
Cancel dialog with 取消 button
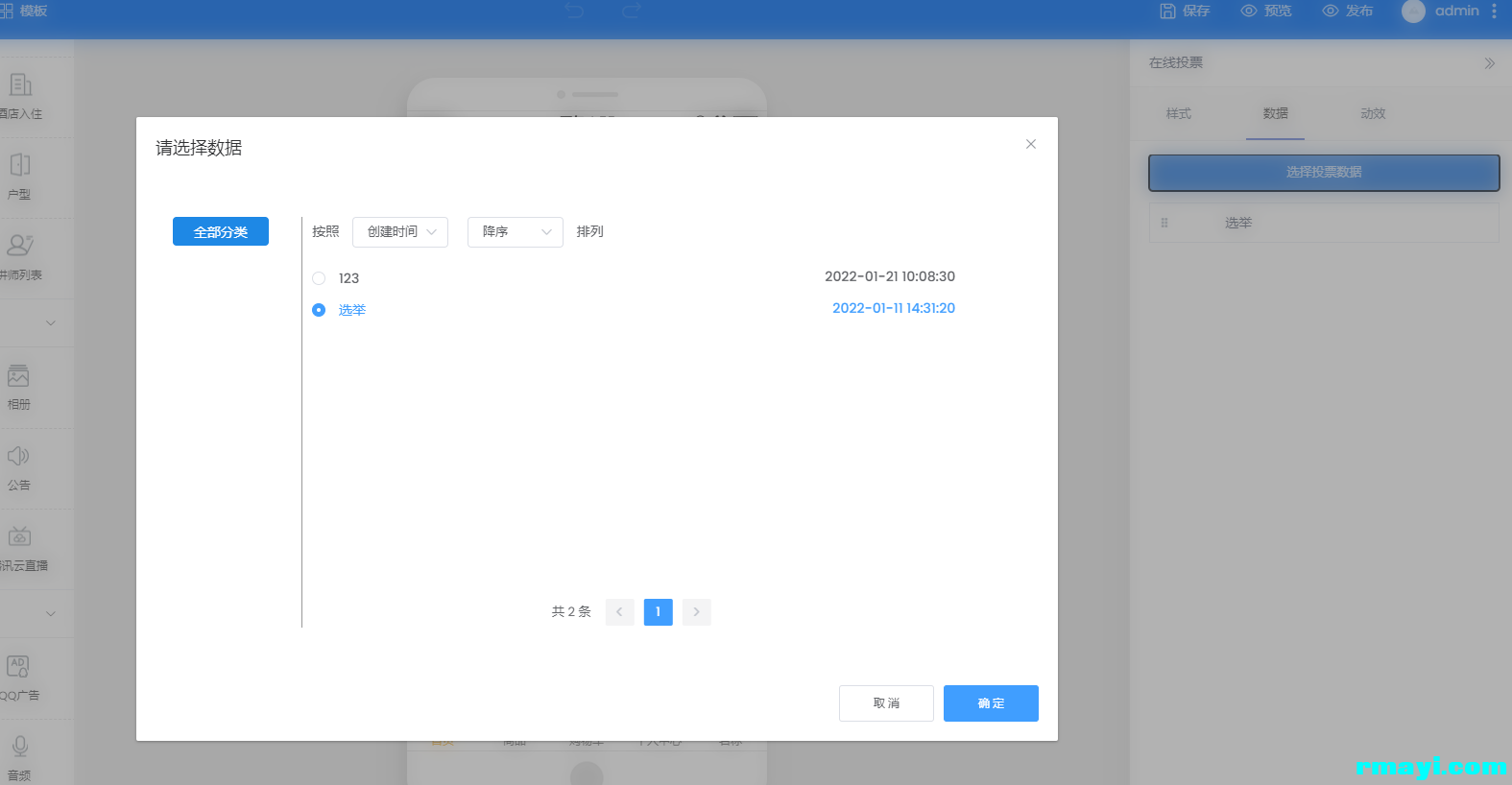tap(886, 703)
